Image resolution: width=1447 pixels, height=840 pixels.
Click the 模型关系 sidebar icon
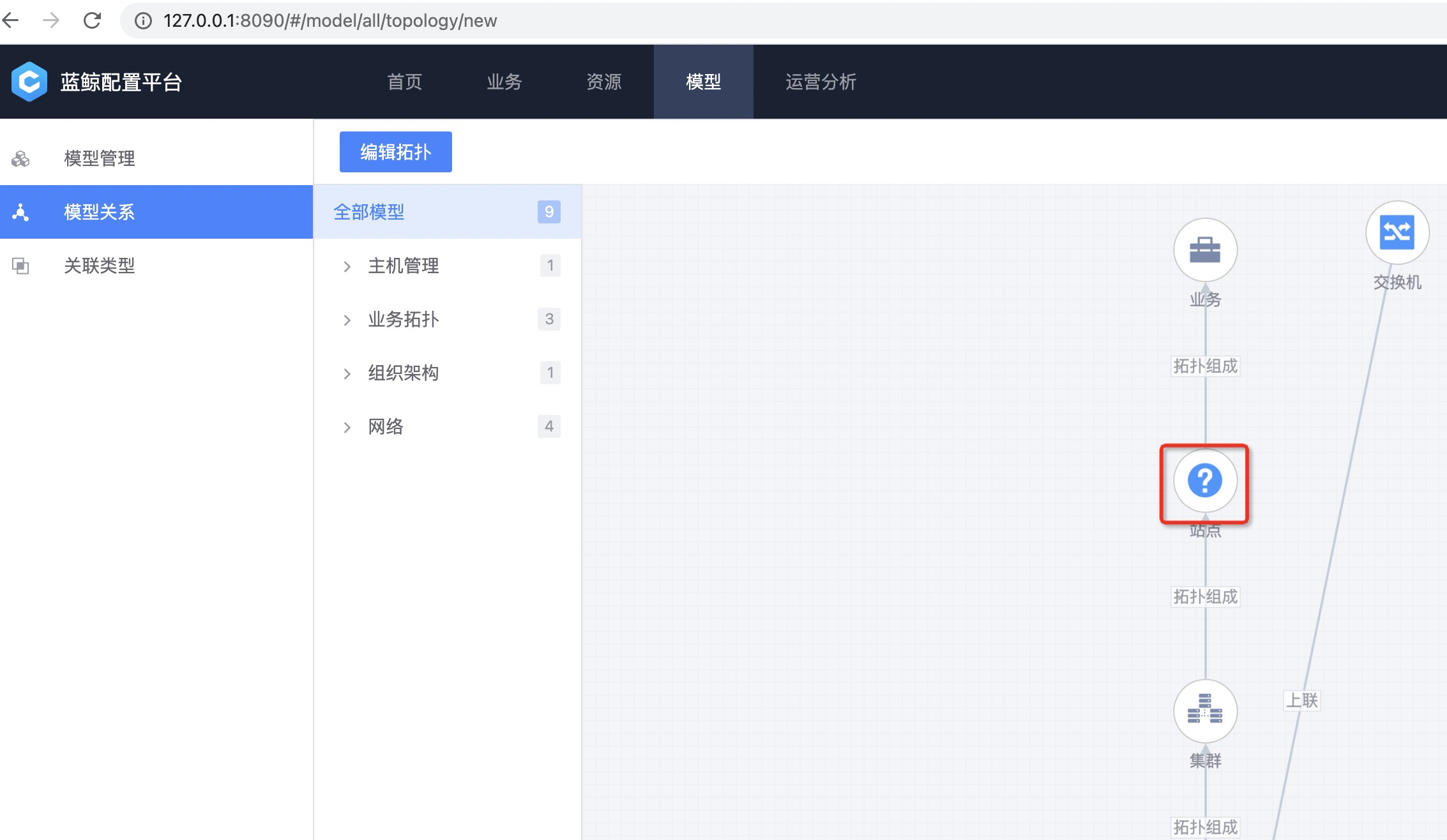point(21,212)
